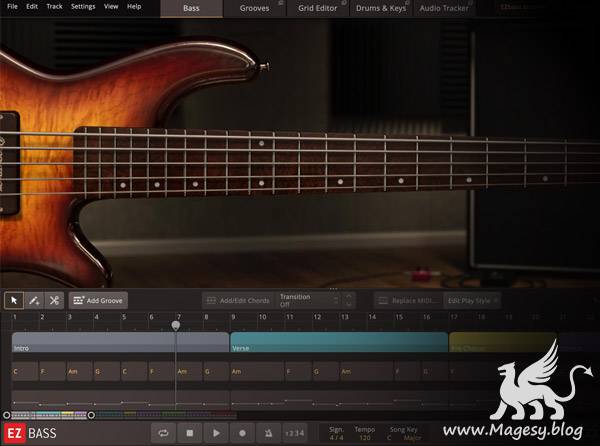Switch to the Grid Editor tab
Screen dimensions: 600x446
(x=318, y=8)
